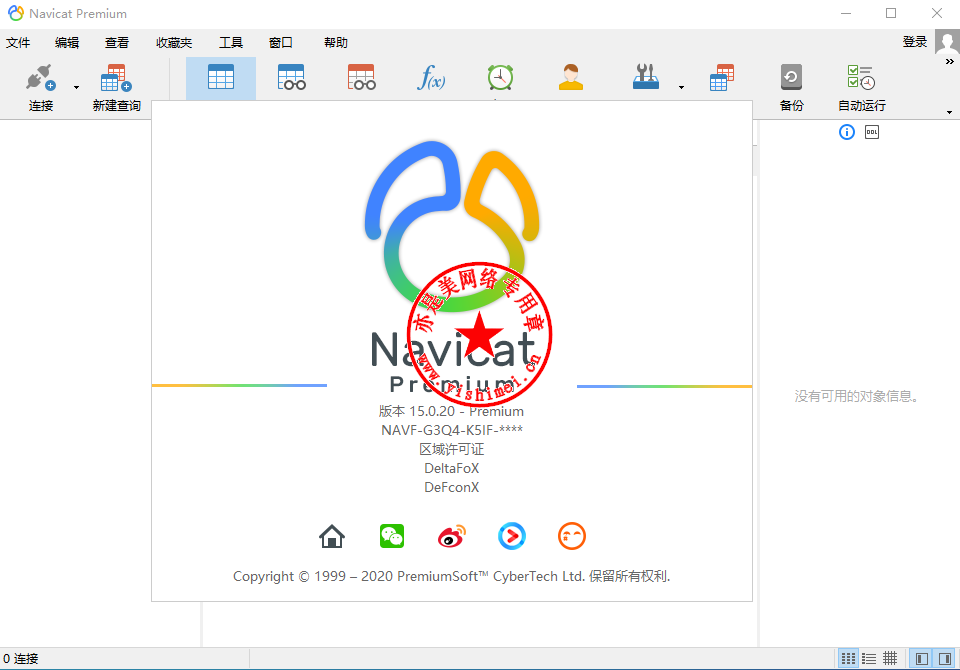This screenshot has height=670, width=960.
Task: Click the license key 'NAVF-G3Q4-K5IF-****'
Action: click(452, 431)
